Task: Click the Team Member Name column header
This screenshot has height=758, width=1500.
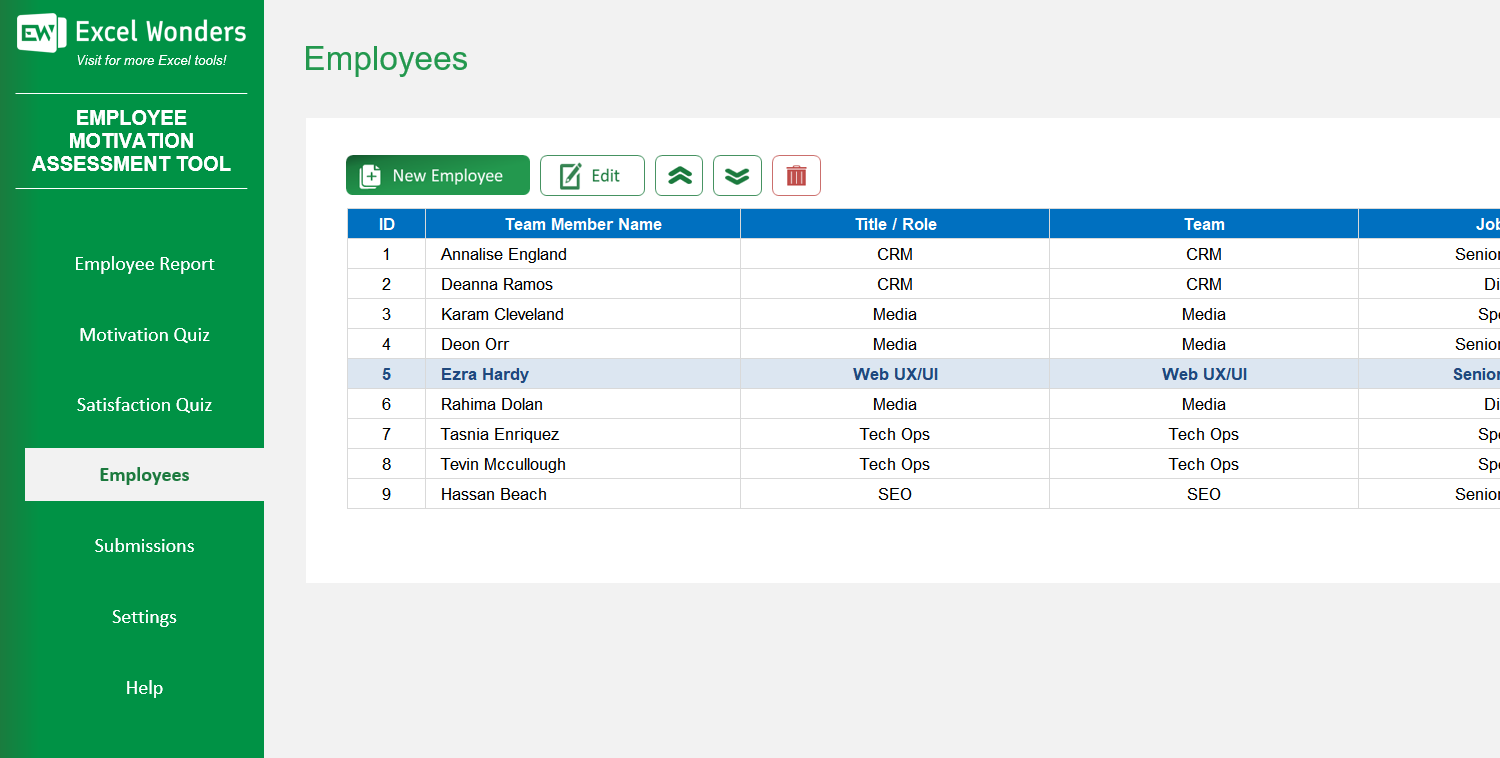Action: tap(581, 224)
